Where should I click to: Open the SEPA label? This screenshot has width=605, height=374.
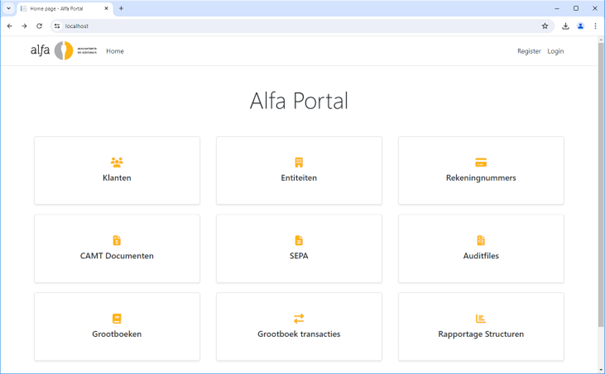click(x=299, y=256)
